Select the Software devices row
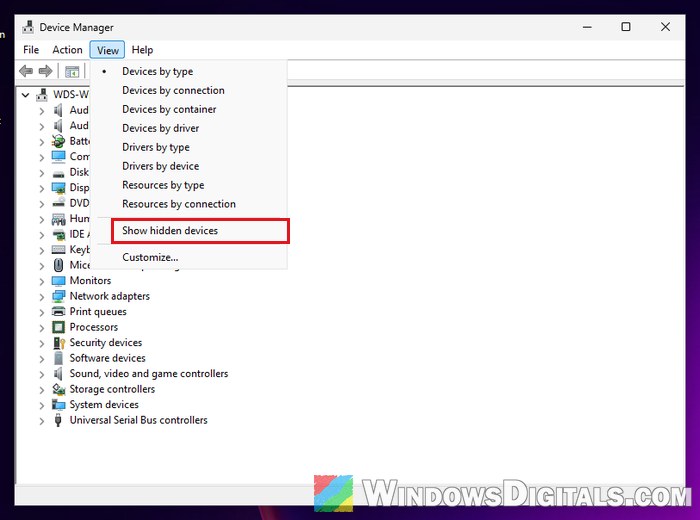This screenshot has width=700, height=520. [108, 358]
